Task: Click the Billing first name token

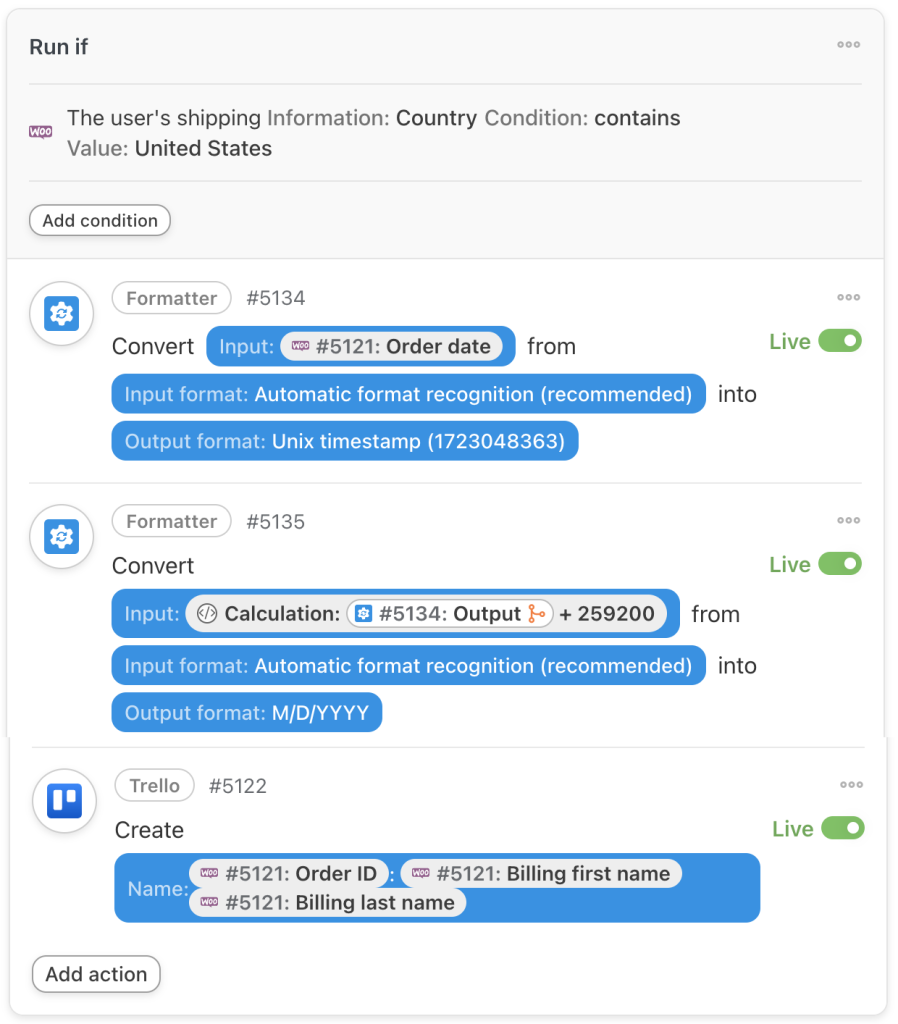Action: click(x=554, y=873)
